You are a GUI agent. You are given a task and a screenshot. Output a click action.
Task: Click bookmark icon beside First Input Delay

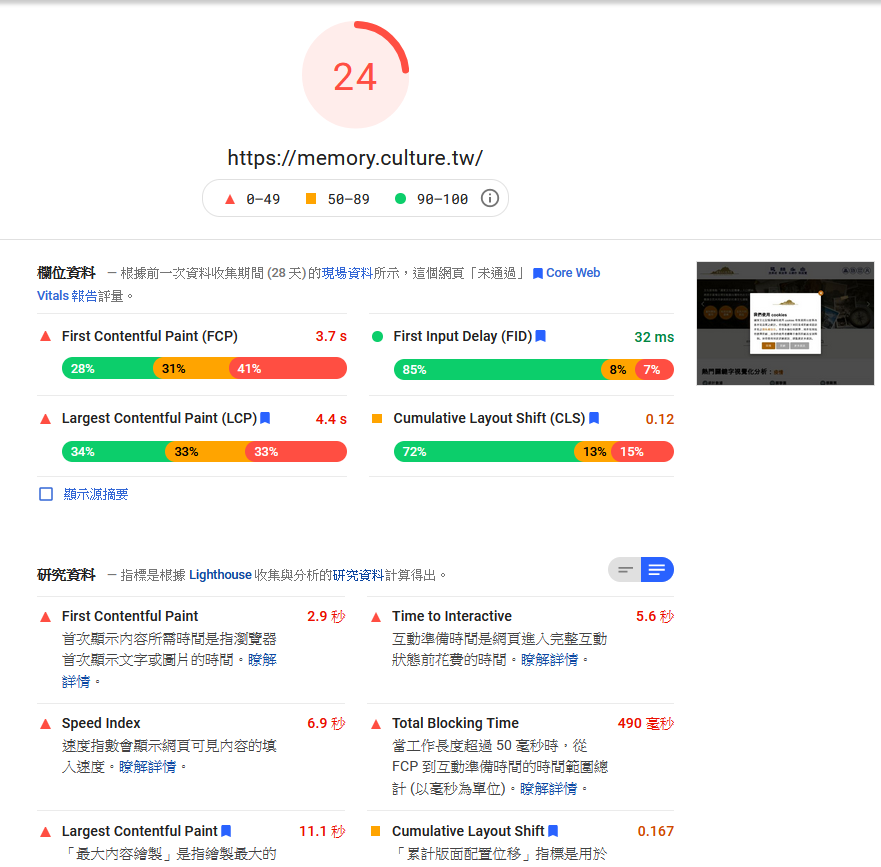(x=541, y=337)
